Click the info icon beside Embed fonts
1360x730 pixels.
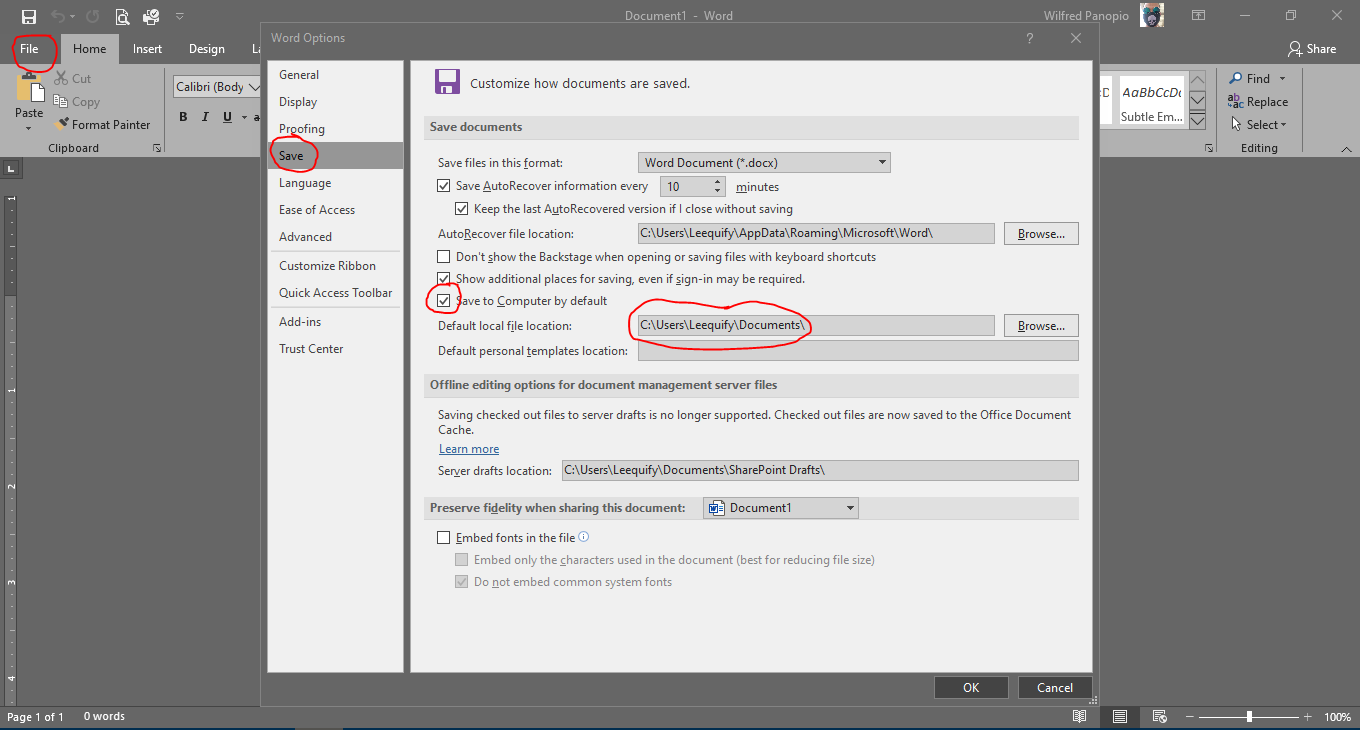click(584, 537)
